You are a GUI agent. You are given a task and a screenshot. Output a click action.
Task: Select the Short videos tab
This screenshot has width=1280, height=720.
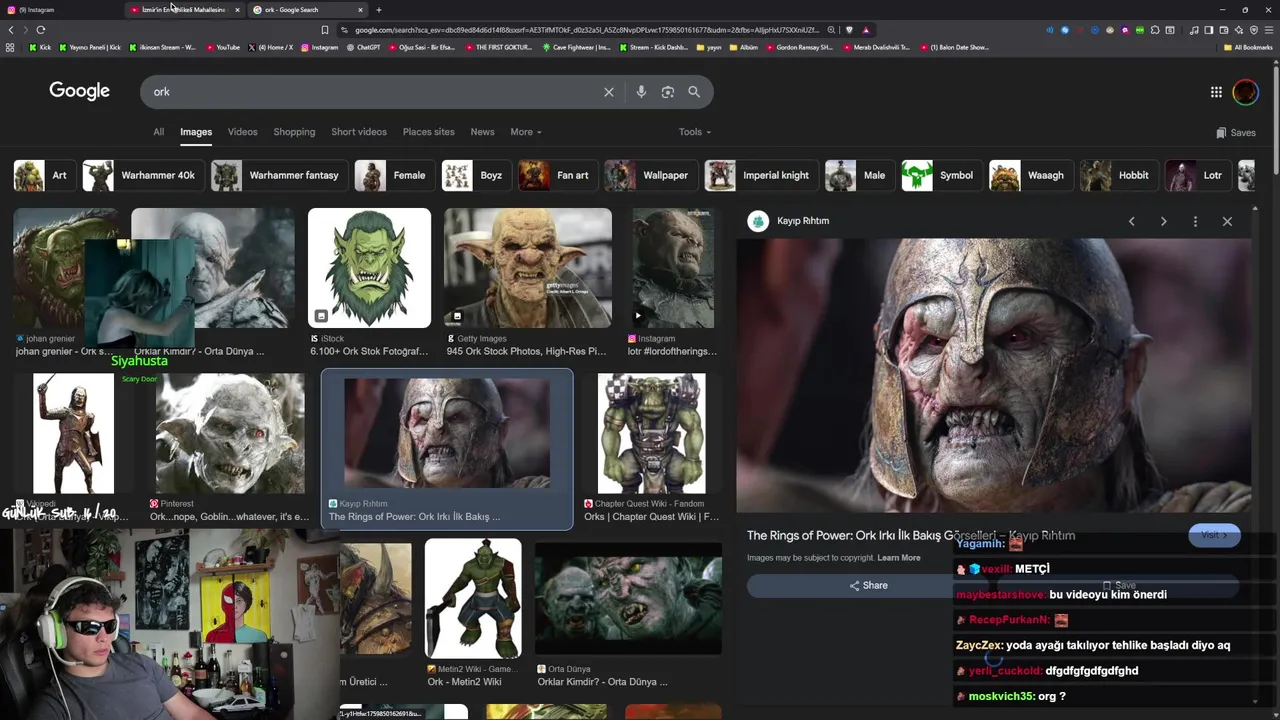click(359, 132)
